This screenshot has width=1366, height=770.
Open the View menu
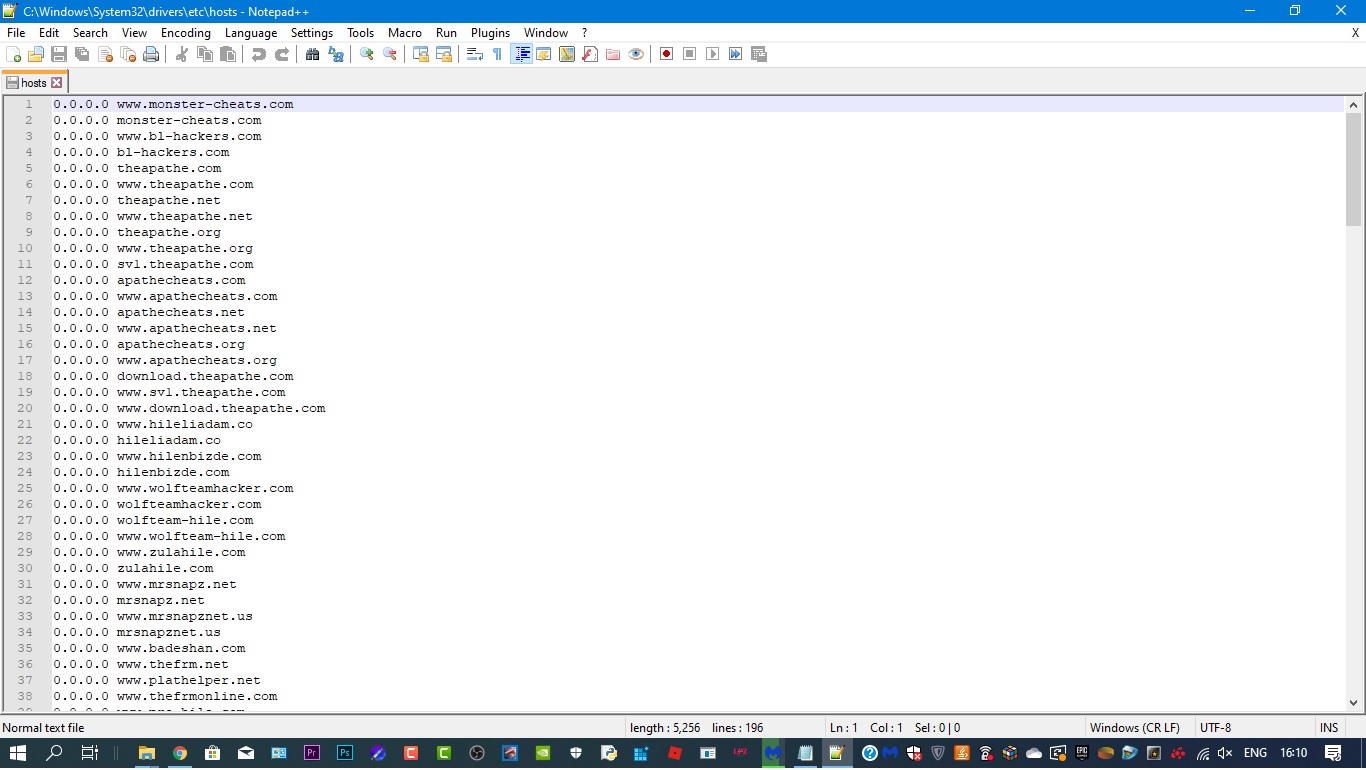point(134,33)
